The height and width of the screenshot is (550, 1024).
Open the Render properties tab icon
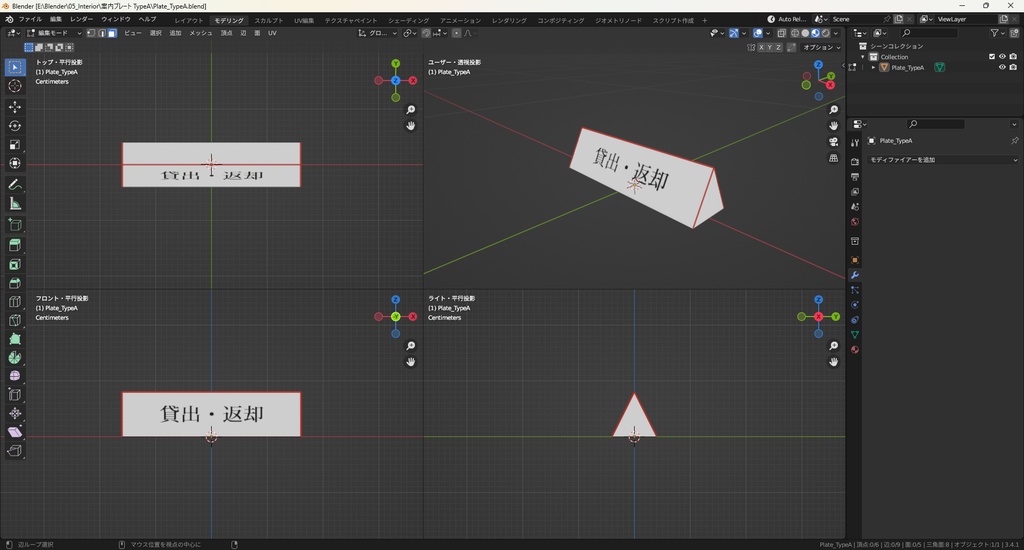pyautogui.click(x=855, y=161)
